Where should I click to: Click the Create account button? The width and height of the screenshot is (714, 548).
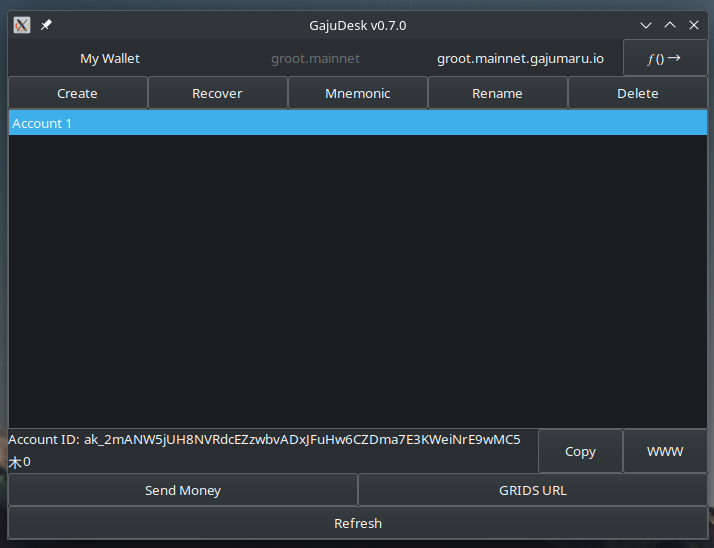[78, 93]
